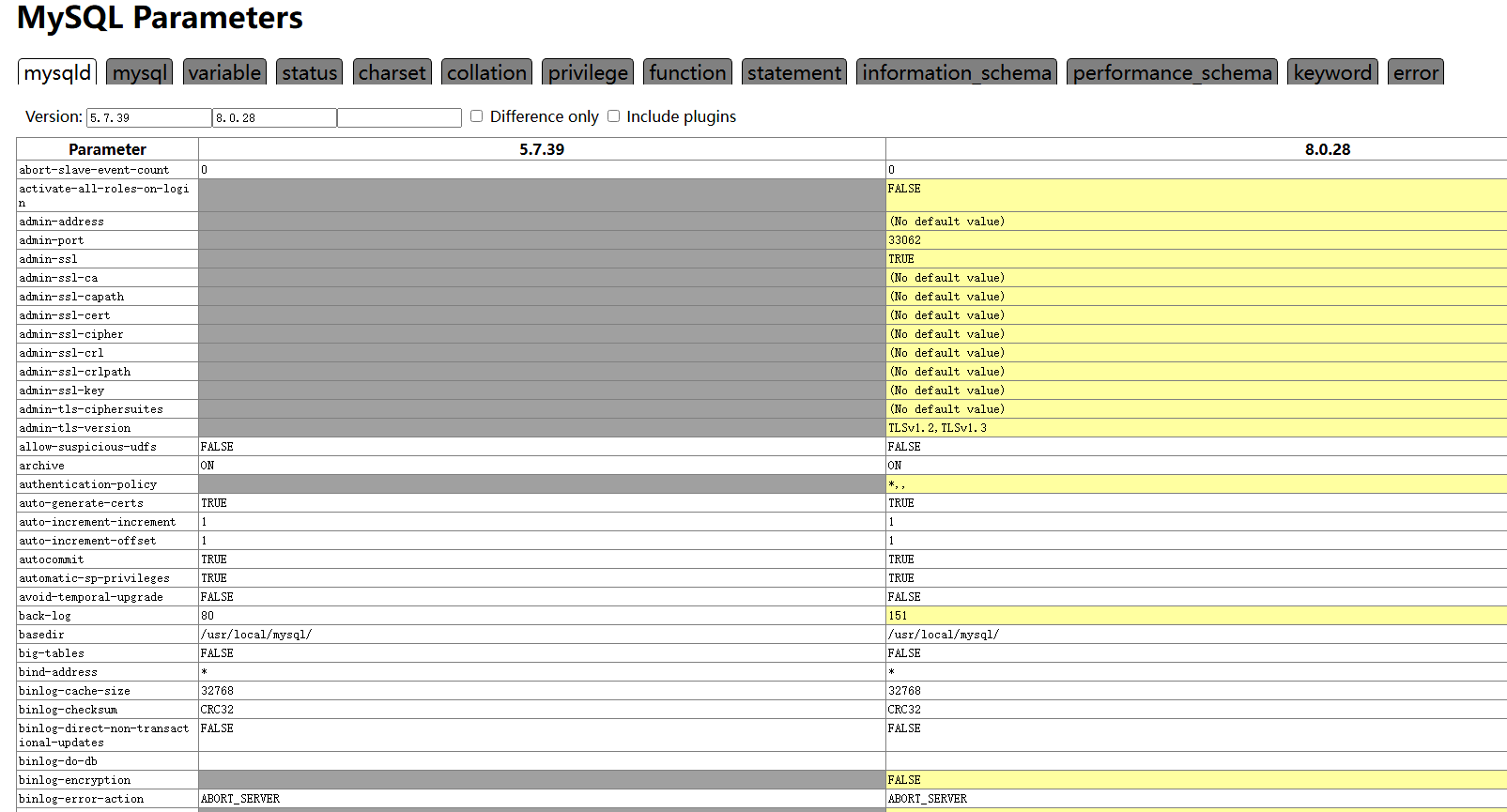Select the admin-ssl-crlpath parameter

click(74, 372)
